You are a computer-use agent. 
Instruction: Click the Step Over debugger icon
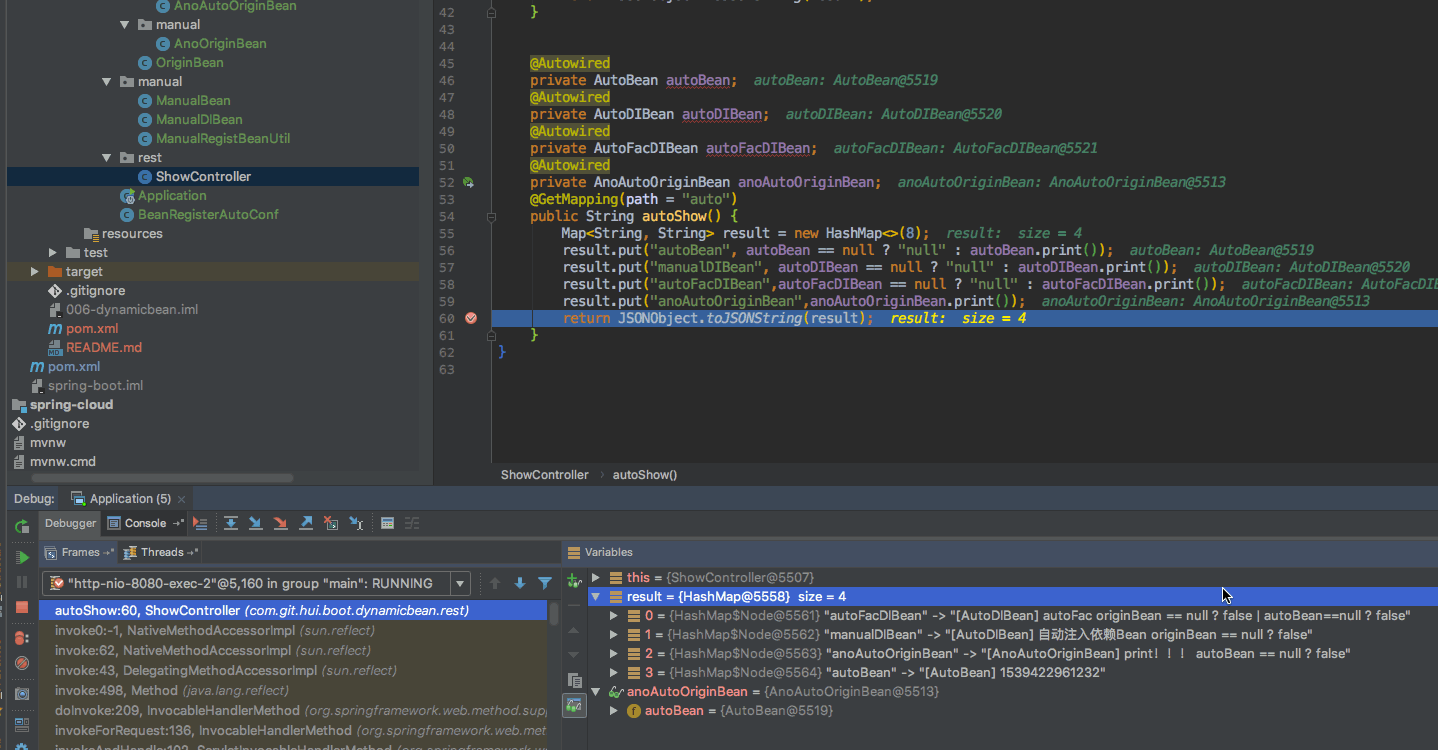231,522
